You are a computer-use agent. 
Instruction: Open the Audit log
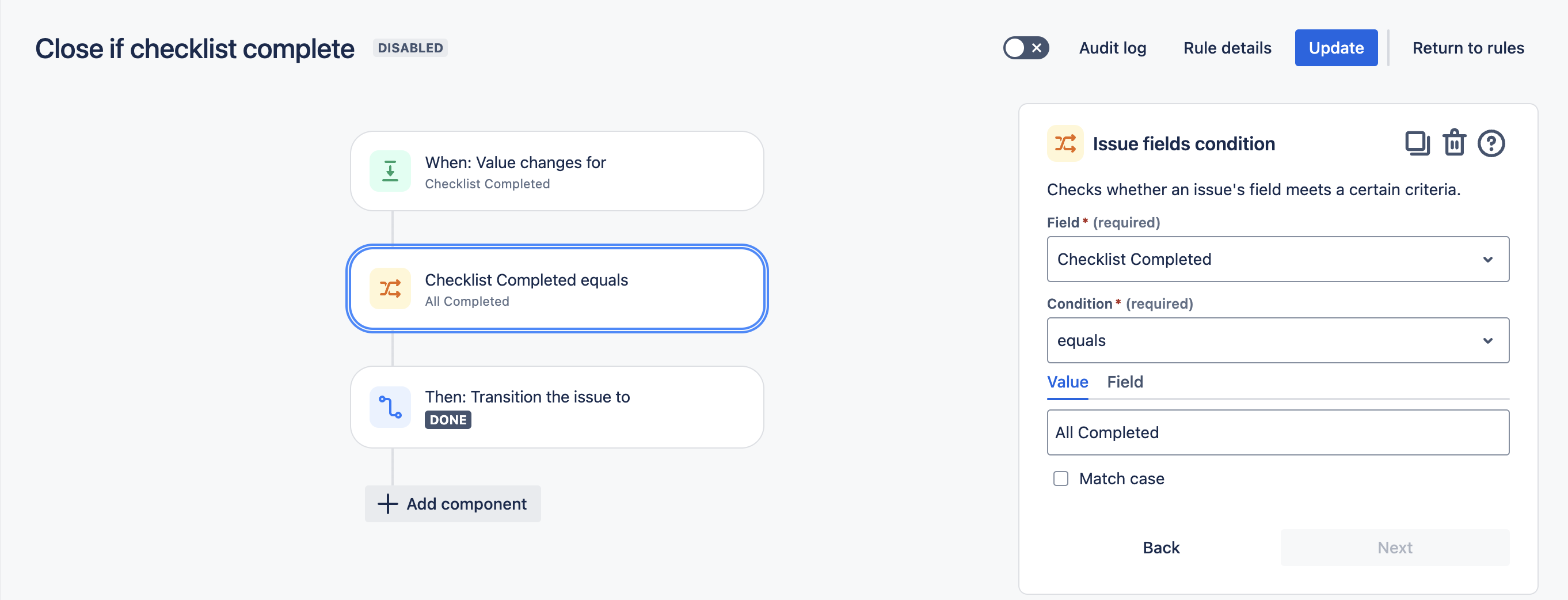[x=1112, y=48]
